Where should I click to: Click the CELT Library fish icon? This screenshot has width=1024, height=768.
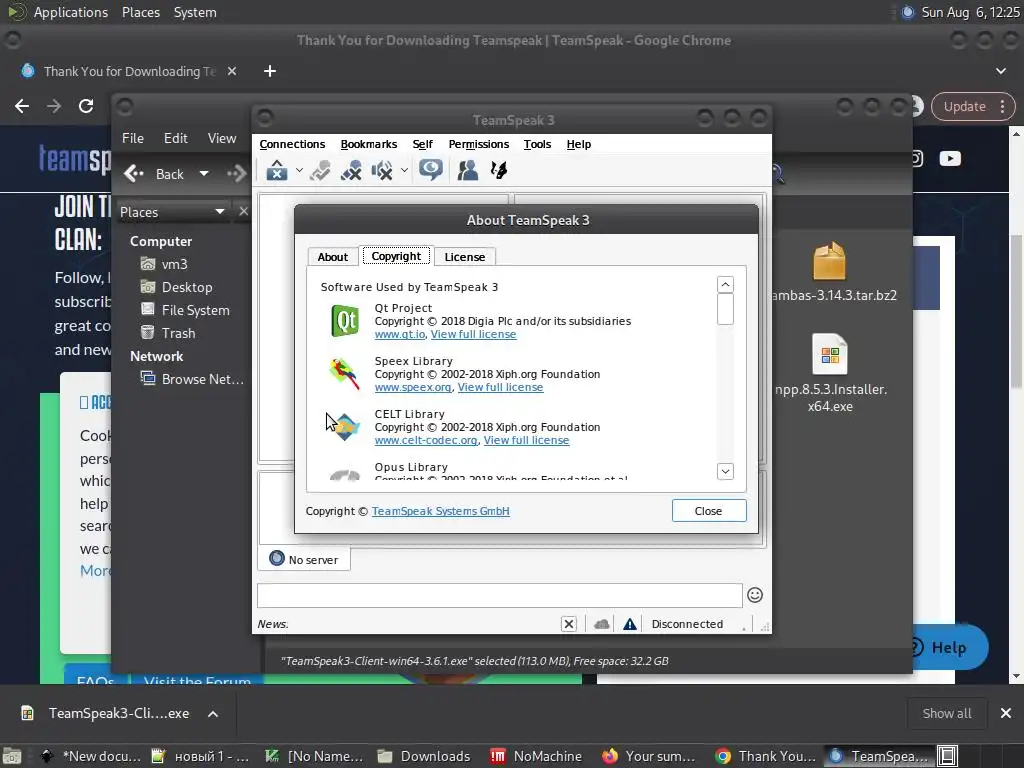pyautogui.click(x=345, y=427)
